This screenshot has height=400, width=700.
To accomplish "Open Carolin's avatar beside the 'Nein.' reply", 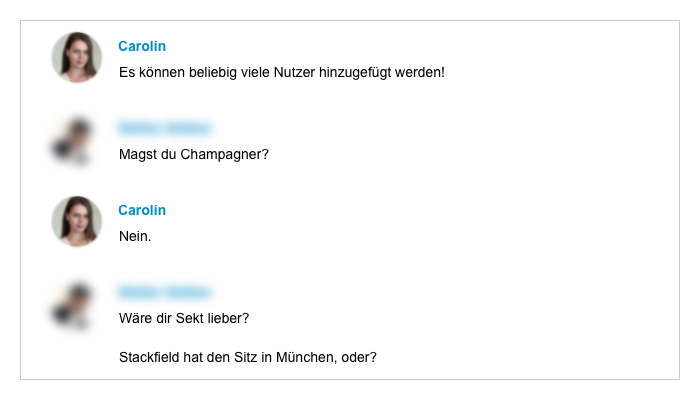I will click(x=77, y=221).
